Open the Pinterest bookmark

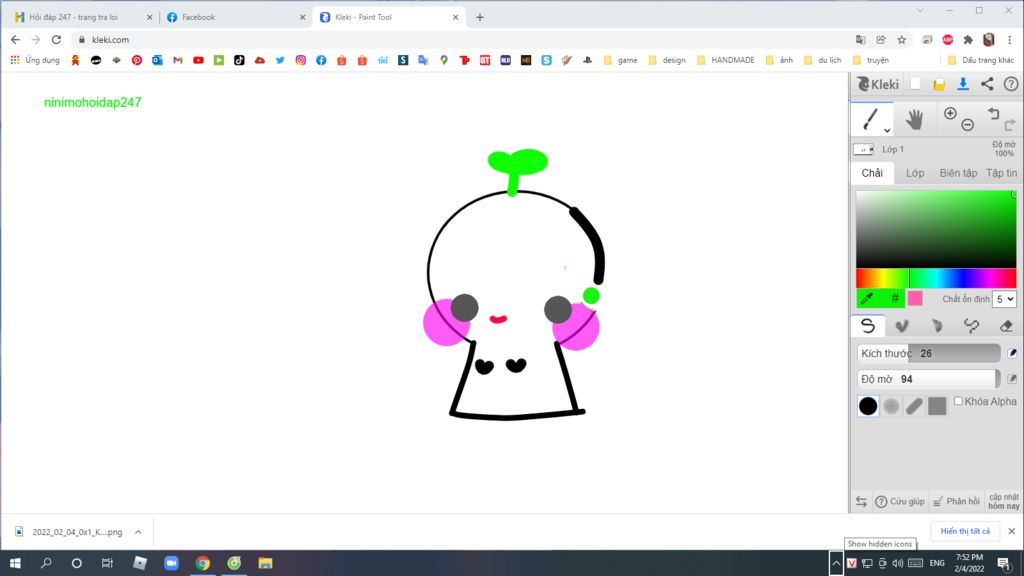point(136,60)
